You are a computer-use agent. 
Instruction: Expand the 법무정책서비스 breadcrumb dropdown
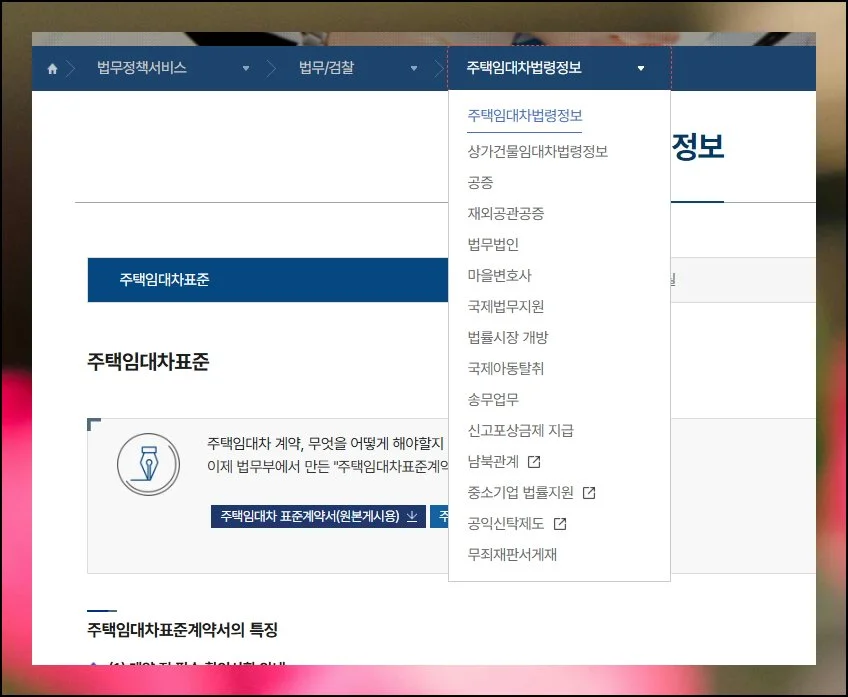pyautogui.click(x=246, y=69)
